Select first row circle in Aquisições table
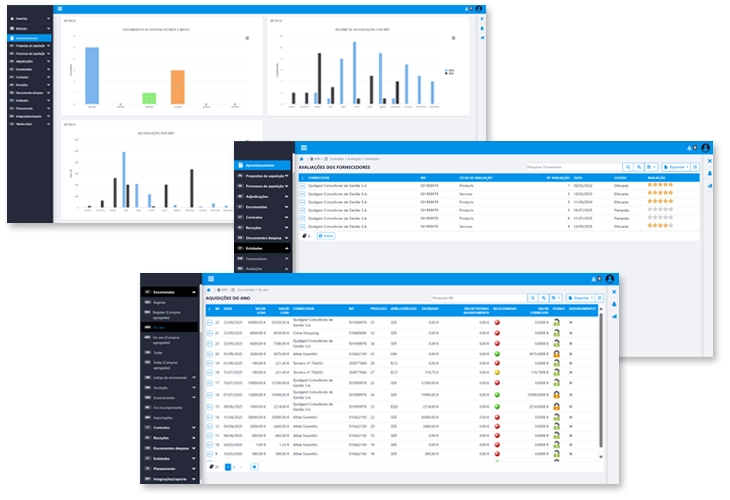 (210, 323)
